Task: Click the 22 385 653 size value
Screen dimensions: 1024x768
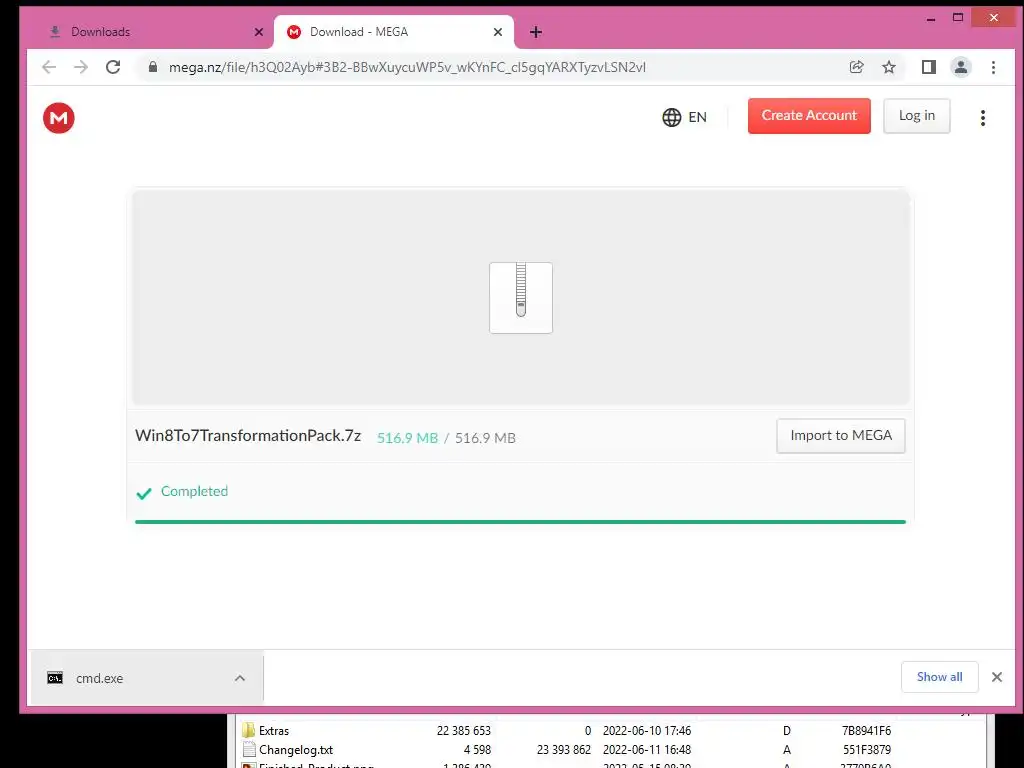Action: click(464, 731)
